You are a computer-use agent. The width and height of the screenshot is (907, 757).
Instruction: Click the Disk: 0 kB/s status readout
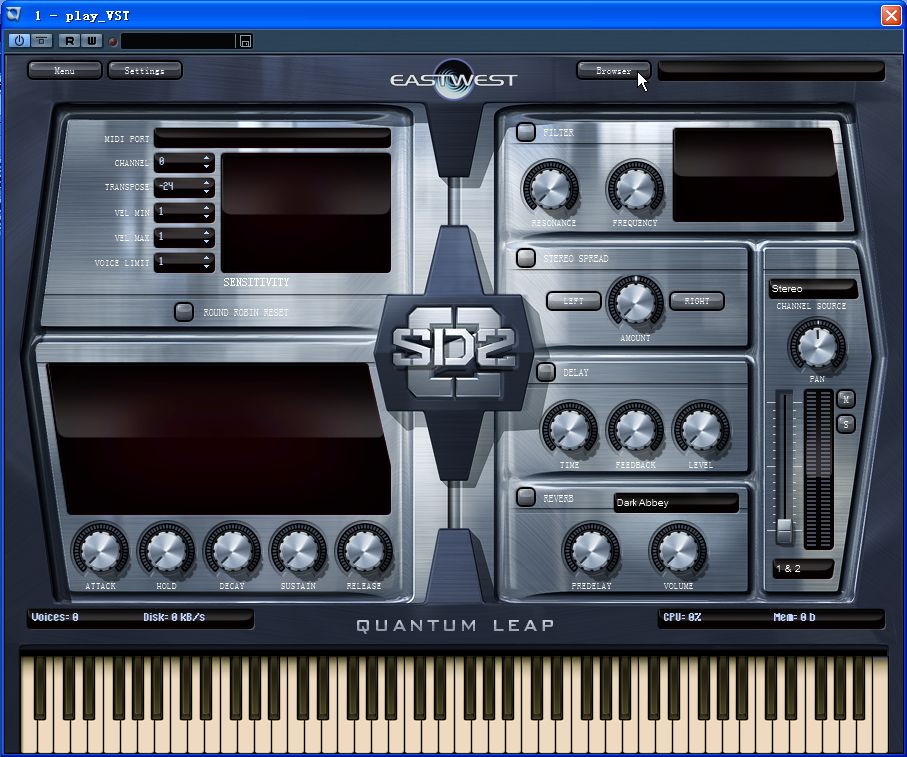pyautogui.click(x=174, y=617)
